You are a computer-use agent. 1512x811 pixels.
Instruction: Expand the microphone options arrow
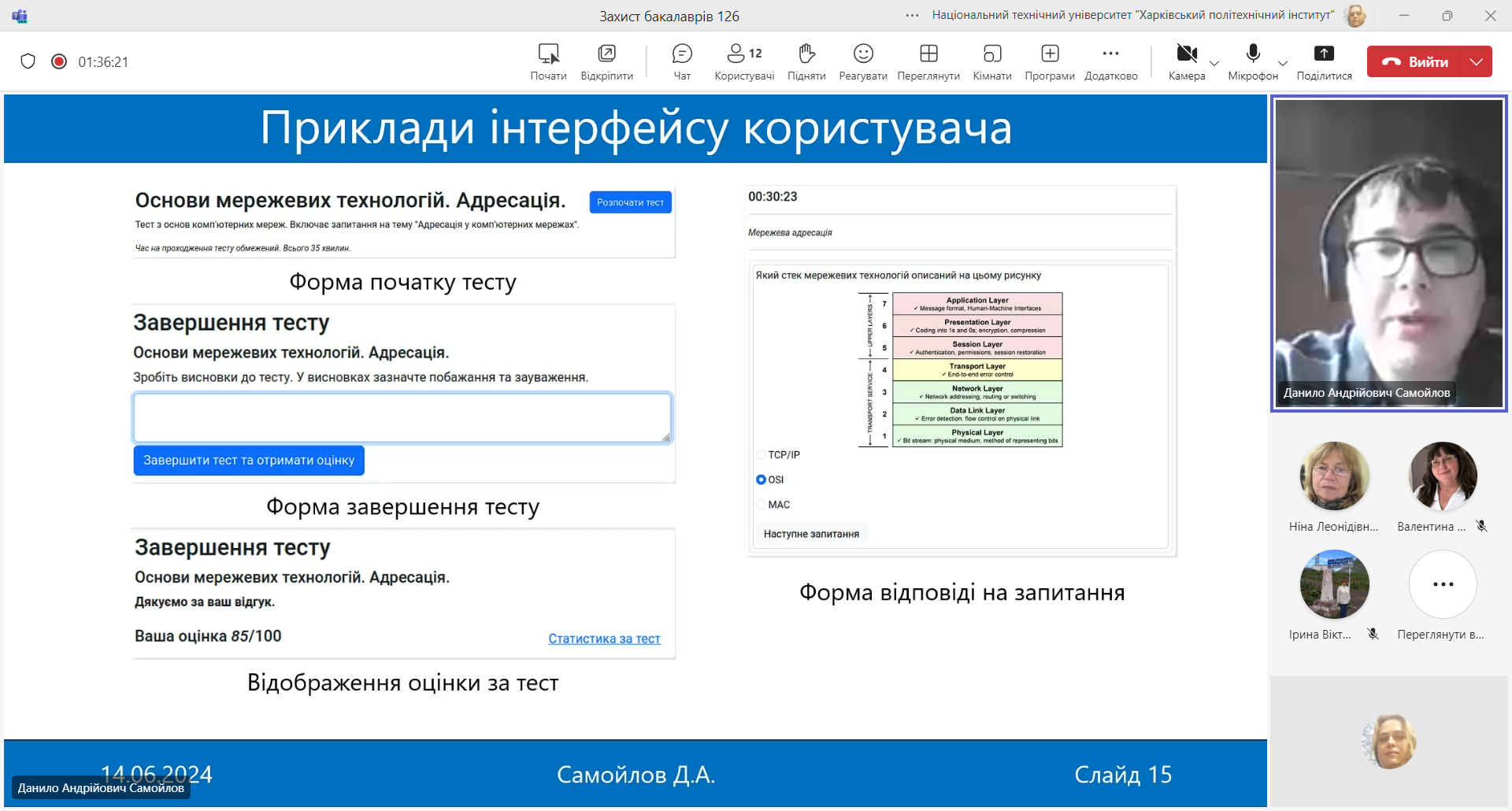tap(1283, 63)
